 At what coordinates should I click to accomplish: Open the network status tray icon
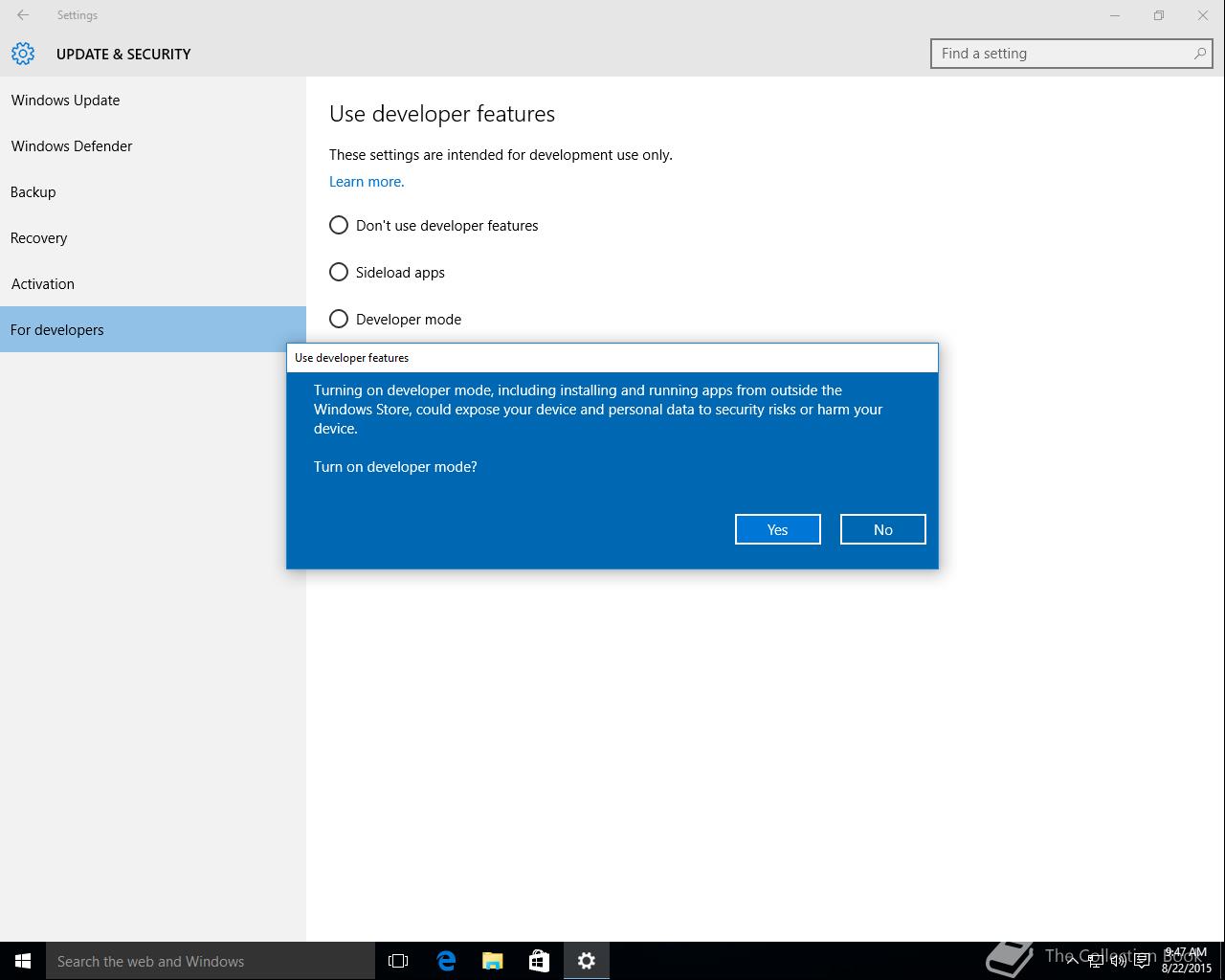coord(1096,961)
